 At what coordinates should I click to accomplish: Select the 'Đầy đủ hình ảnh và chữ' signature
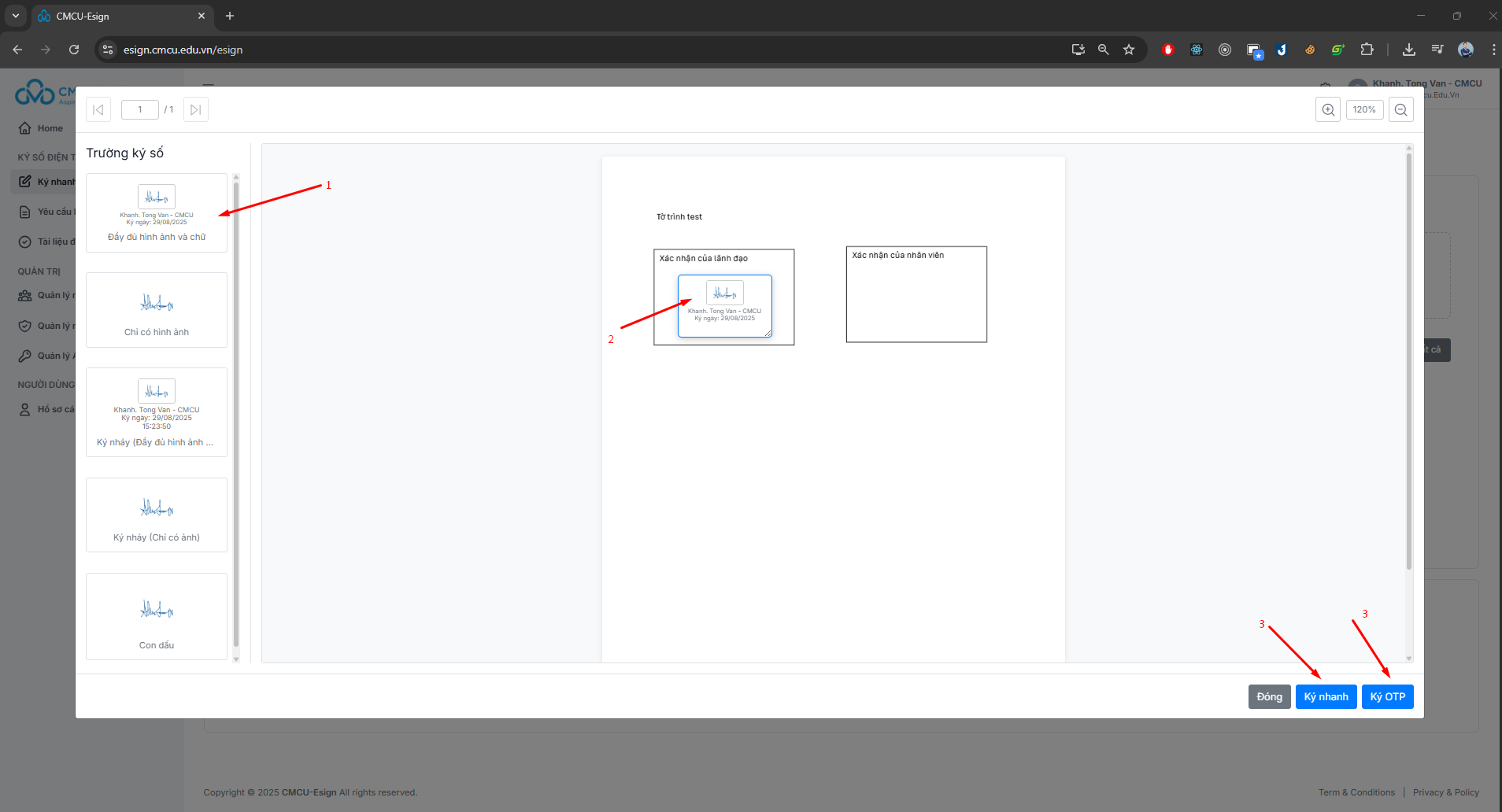157,213
